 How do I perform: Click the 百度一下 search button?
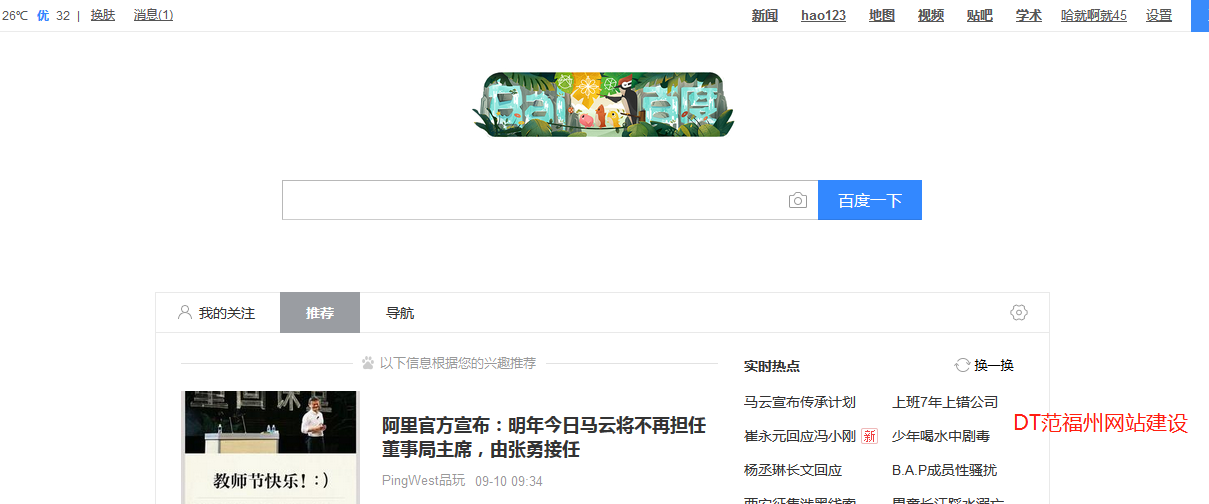870,200
